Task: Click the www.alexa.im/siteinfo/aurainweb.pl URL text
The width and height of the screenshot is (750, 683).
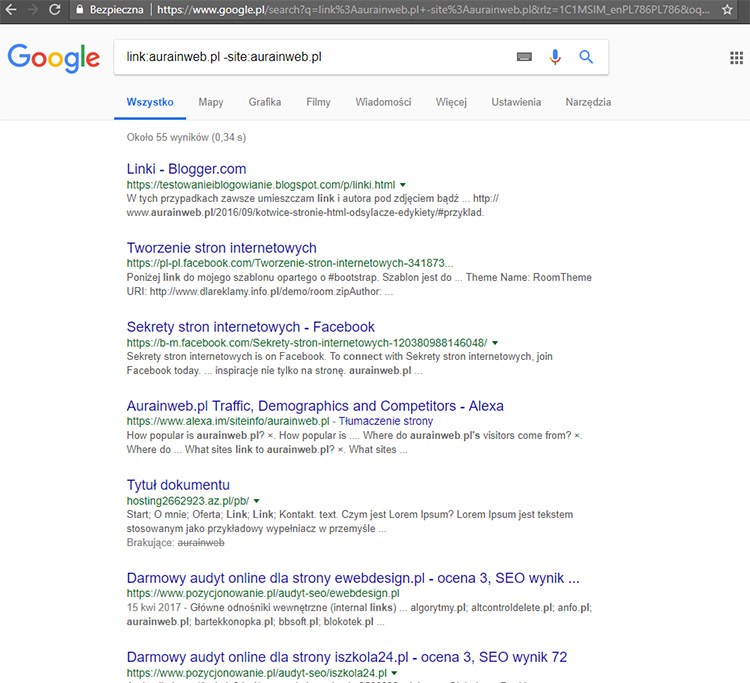Action: pyautogui.click(x=228, y=421)
